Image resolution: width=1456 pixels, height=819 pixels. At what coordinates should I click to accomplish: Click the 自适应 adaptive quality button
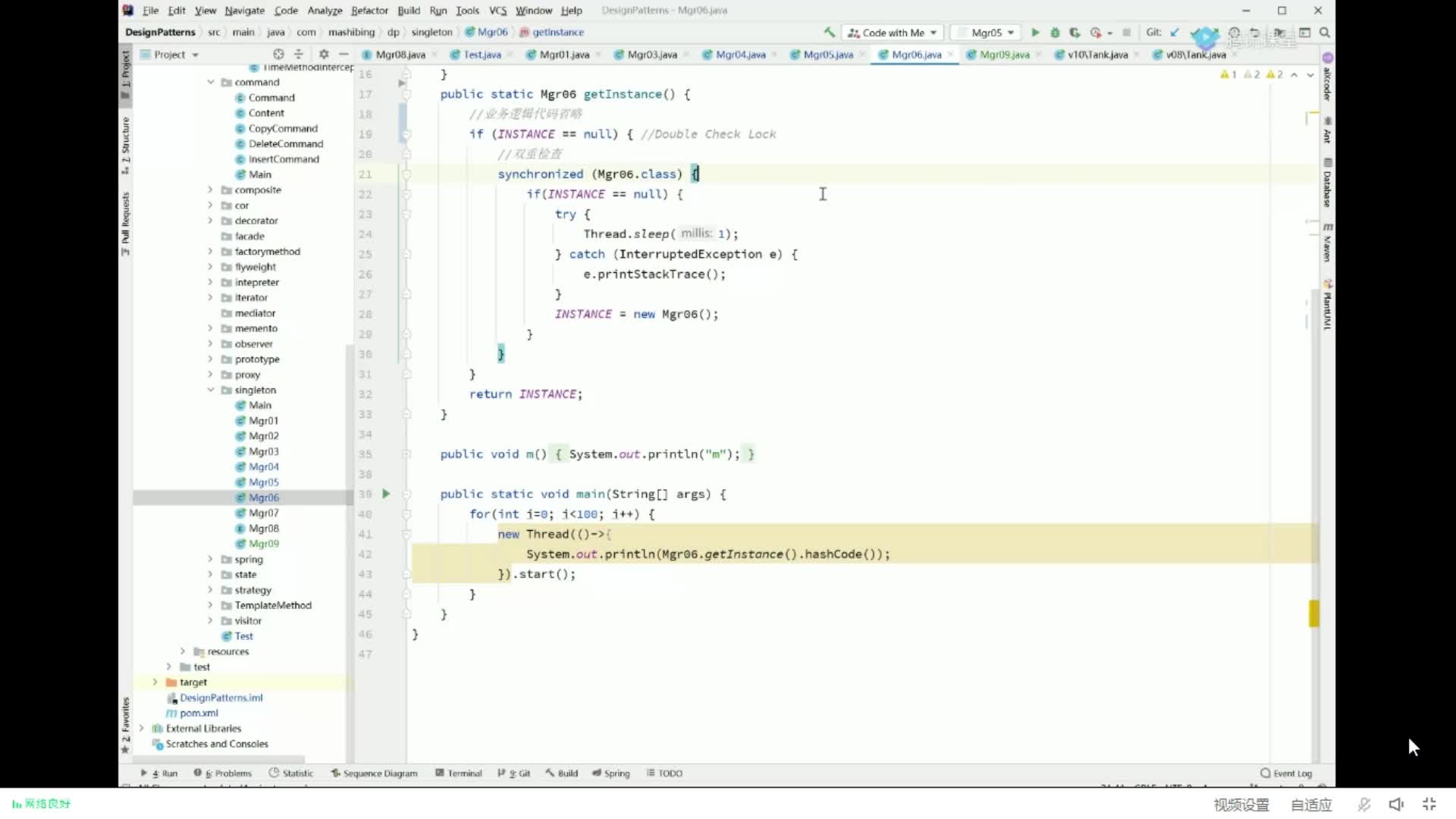[1311, 805]
